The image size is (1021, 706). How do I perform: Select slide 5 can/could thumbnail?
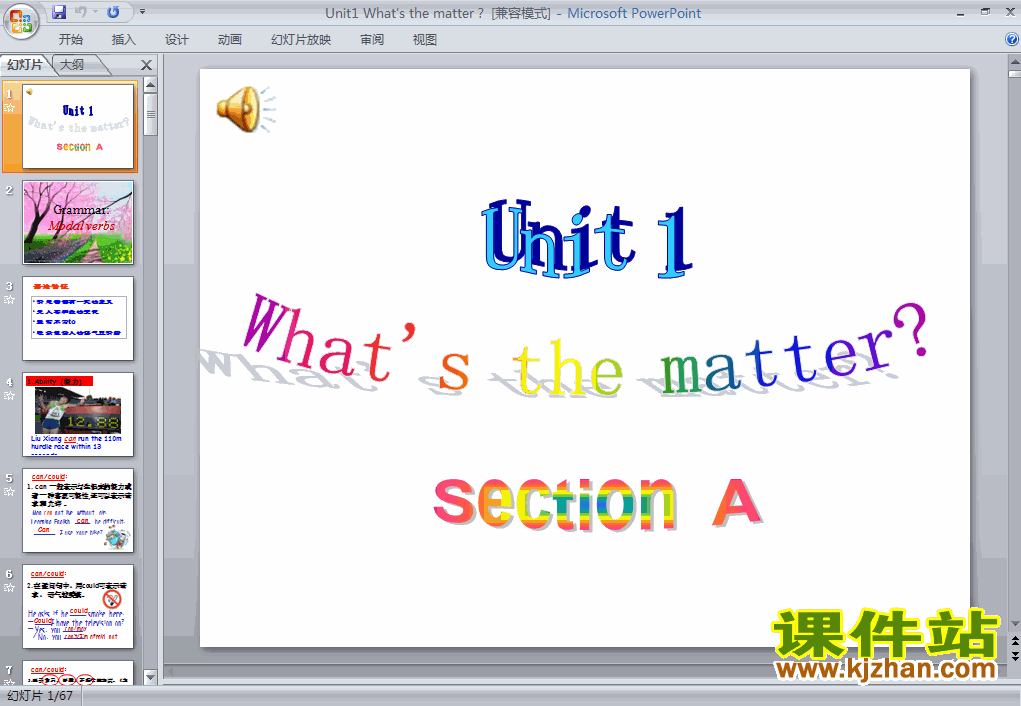point(78,510)
